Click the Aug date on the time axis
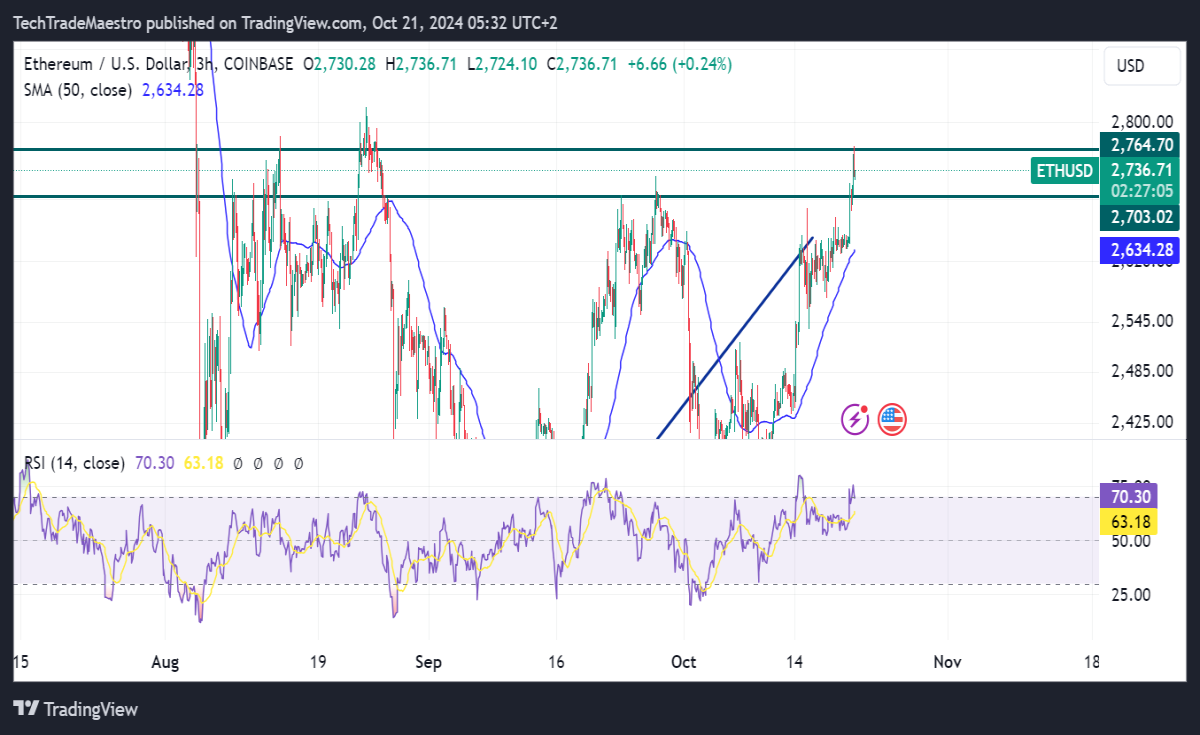The image size is (1200, 735). pyautogui.click(x=166, y=662)
